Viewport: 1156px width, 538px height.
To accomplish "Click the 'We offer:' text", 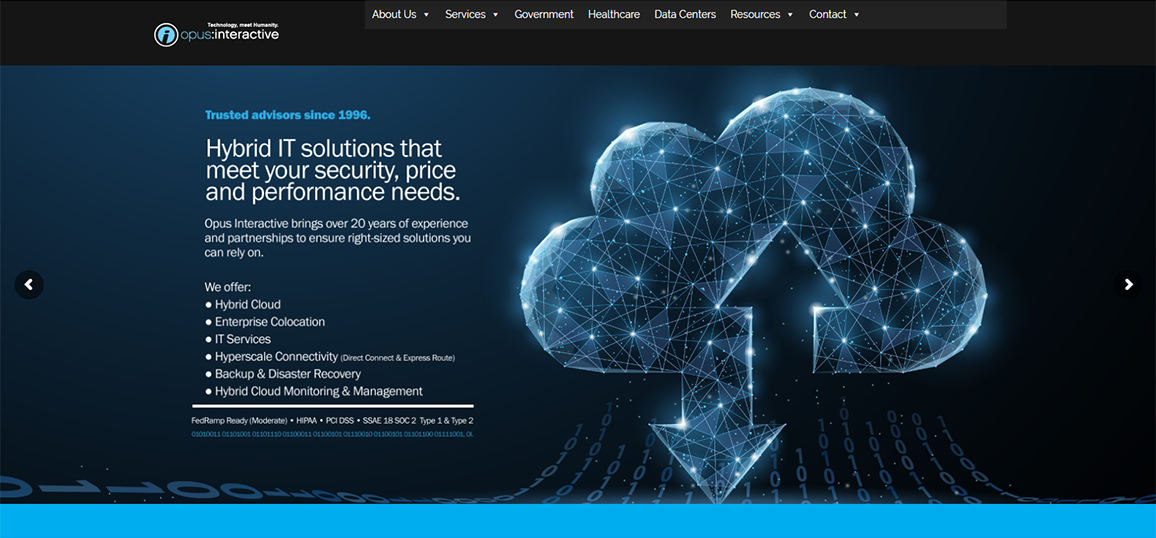I will coord(228,287).
